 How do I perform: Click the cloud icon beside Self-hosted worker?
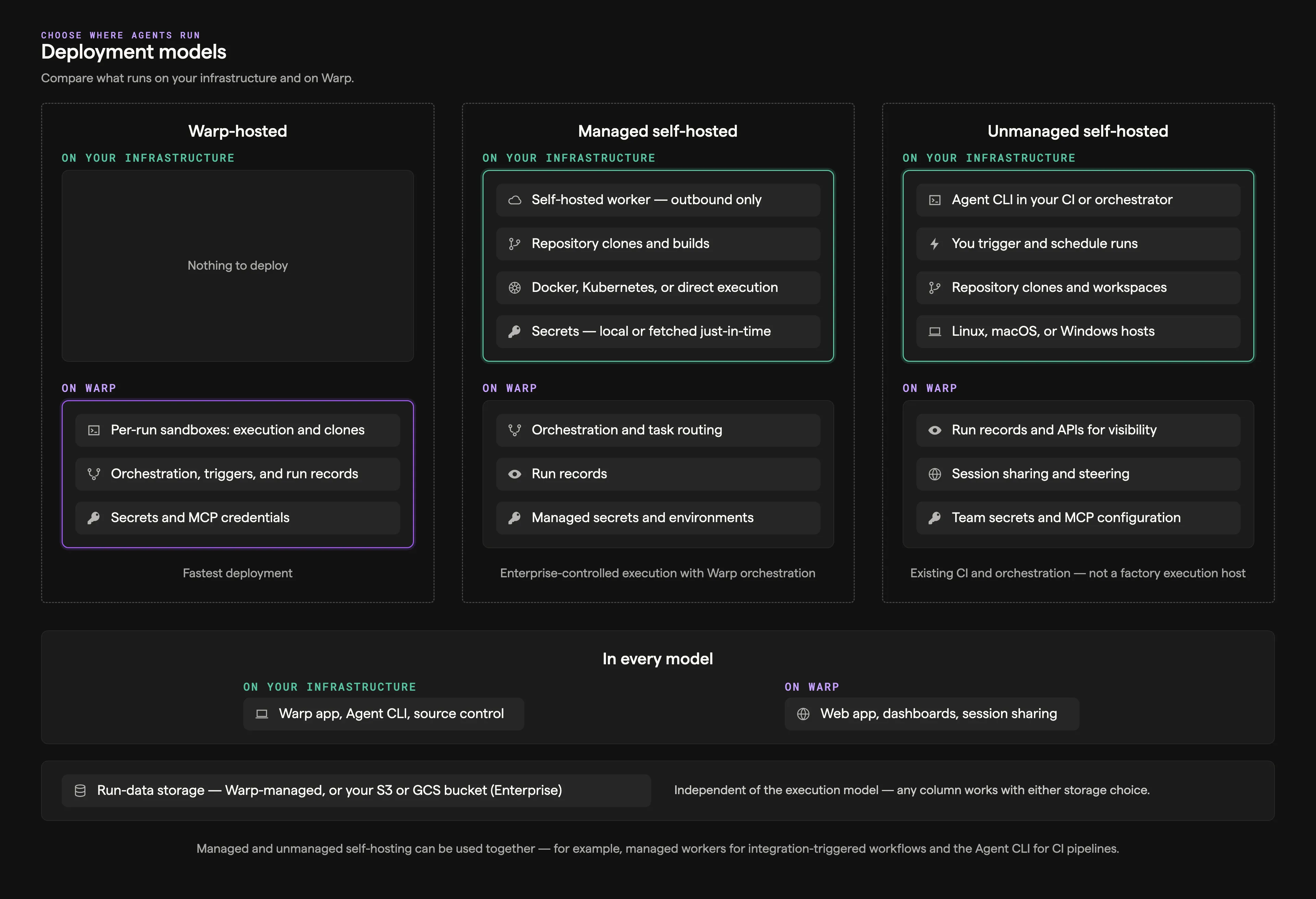point(514,200)
